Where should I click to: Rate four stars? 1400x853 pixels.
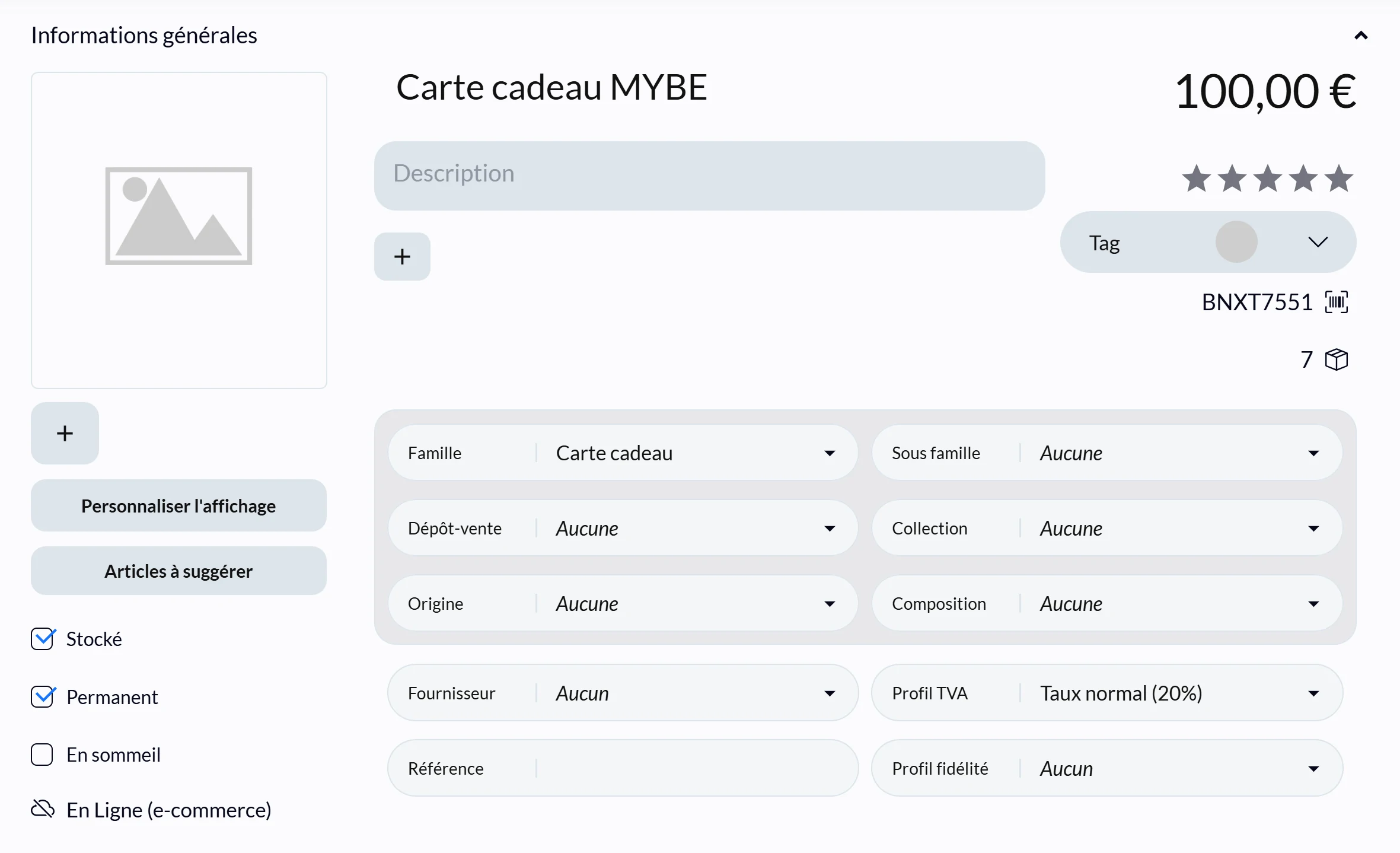click(1303, 179)
